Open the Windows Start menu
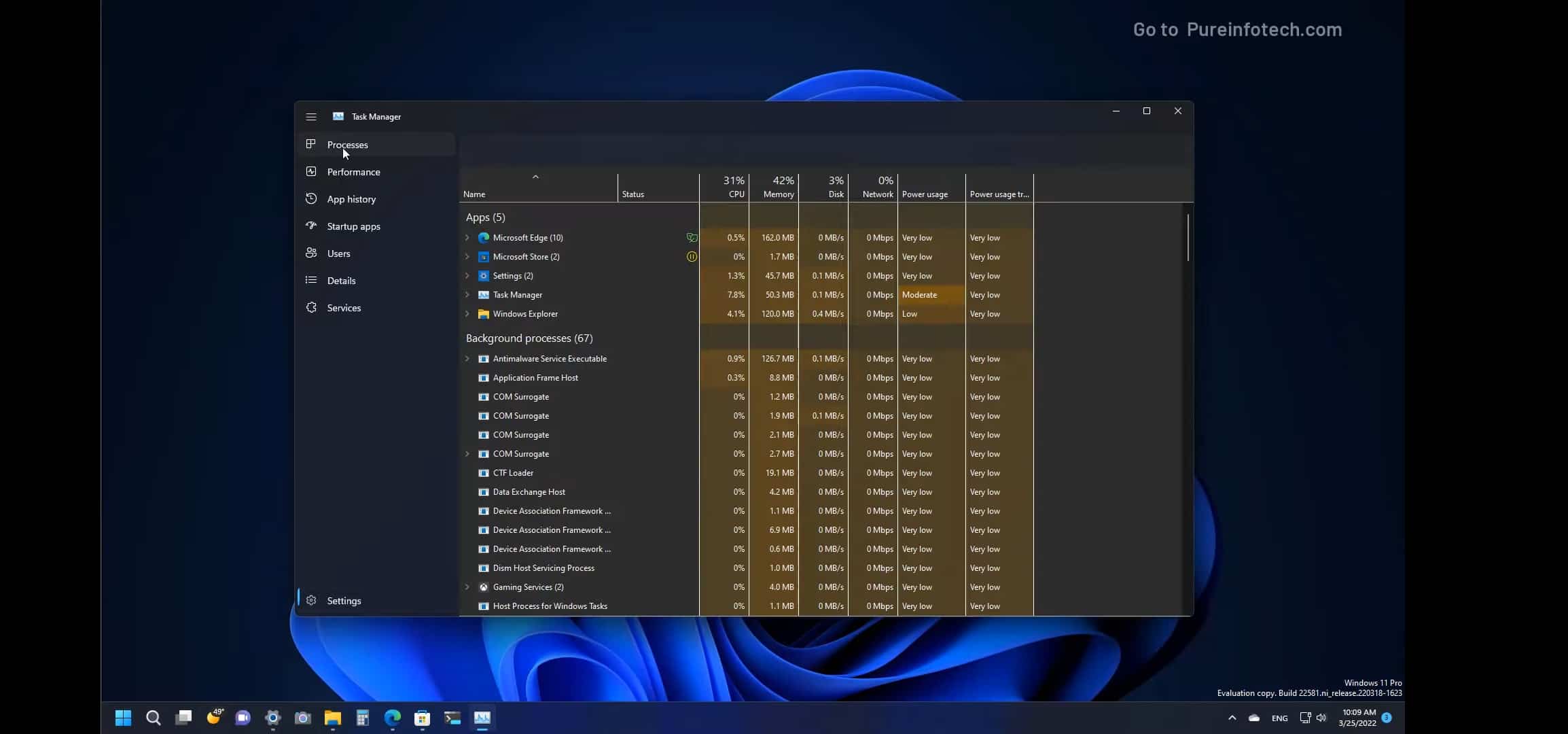Viewport: 1568px width, 734px height. tap(124, 718)
